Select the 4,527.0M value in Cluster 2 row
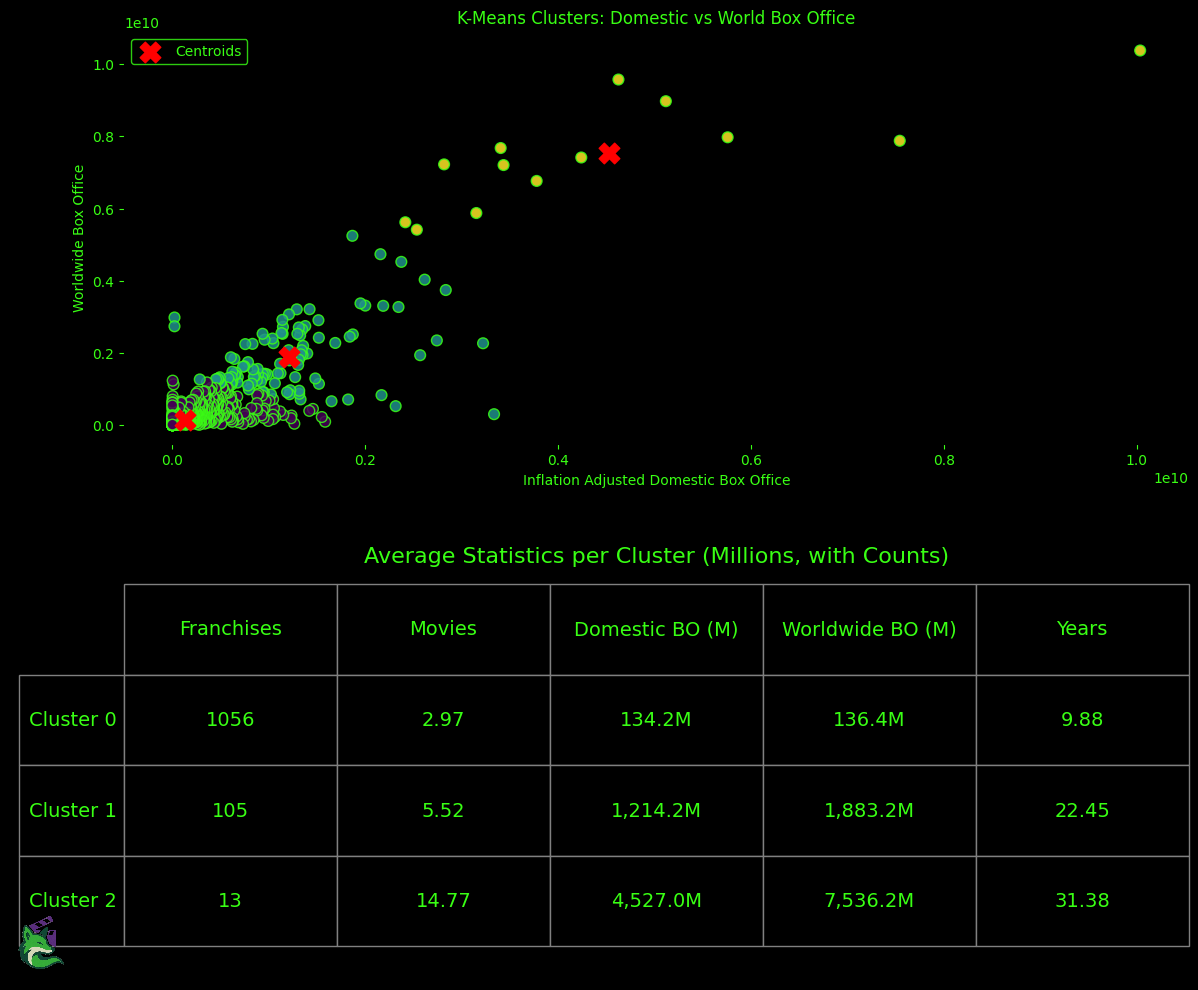This screenshot has width=1198, height=990. point(656,900)
